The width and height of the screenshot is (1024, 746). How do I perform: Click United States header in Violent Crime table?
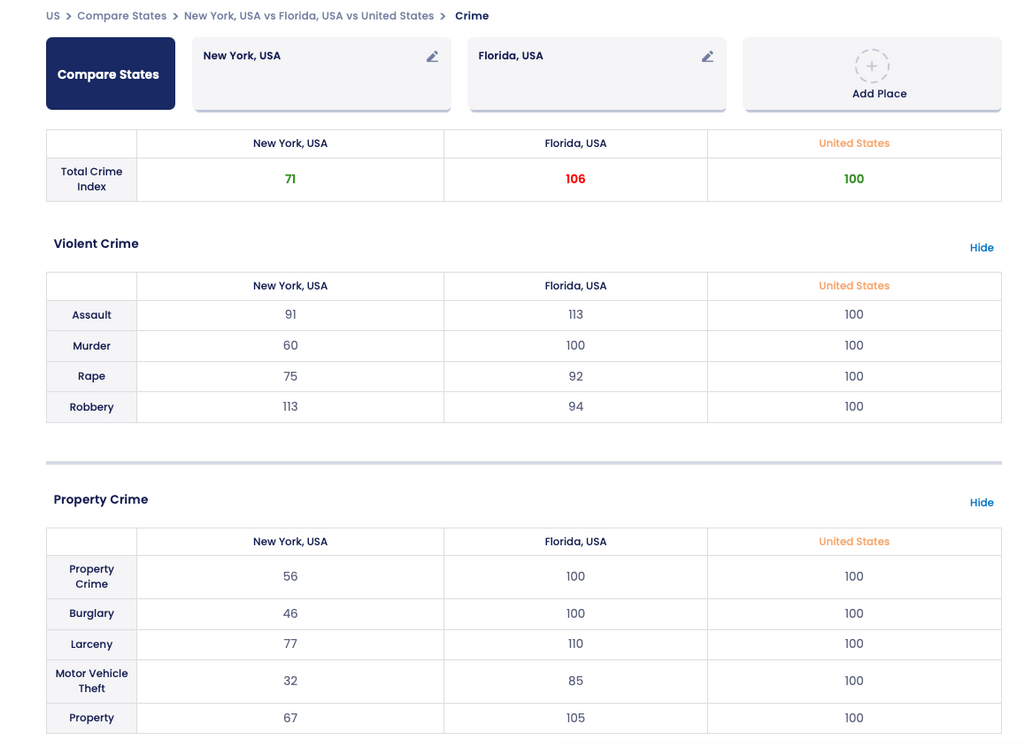853,286
